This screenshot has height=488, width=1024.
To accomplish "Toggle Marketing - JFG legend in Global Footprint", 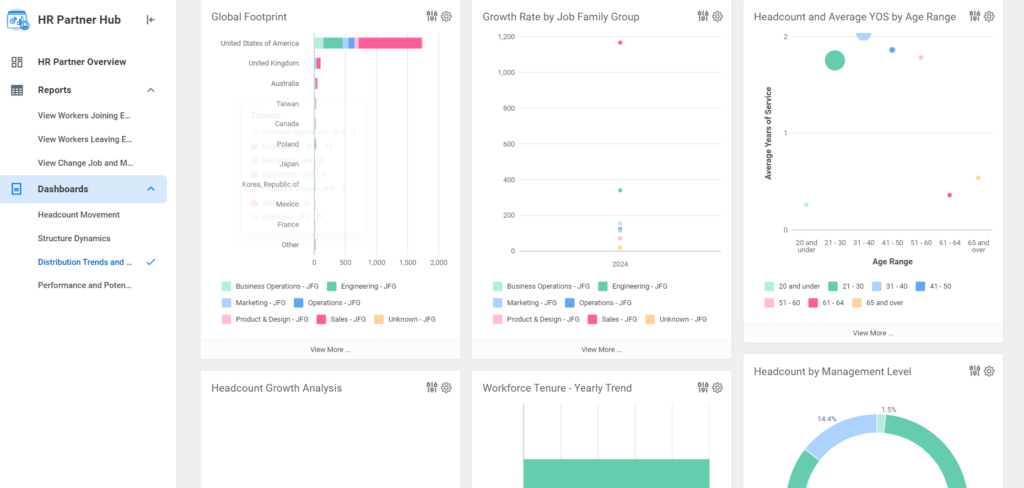I will coord(253,303).
